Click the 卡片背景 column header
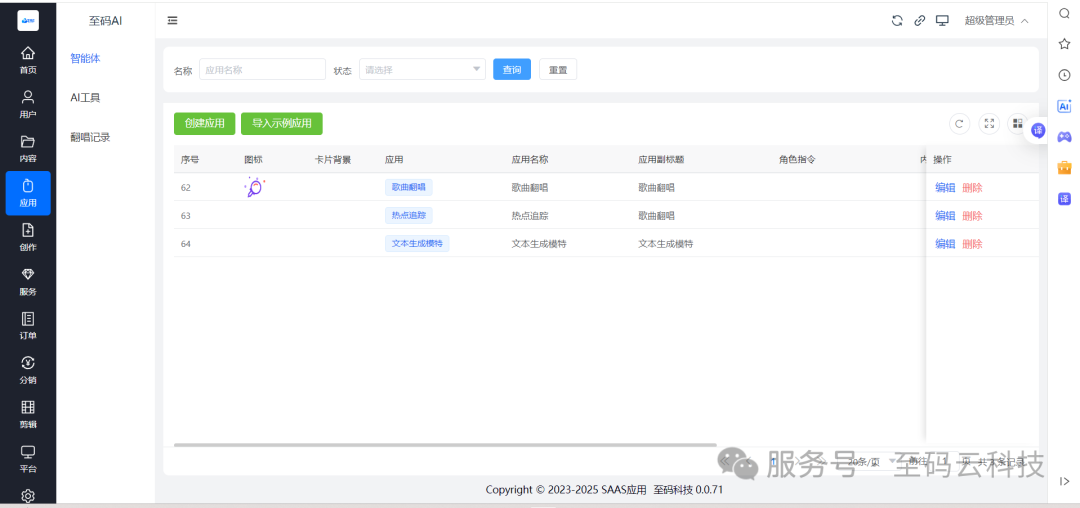This screenshot has width=1080, height=508. (333, 160)
